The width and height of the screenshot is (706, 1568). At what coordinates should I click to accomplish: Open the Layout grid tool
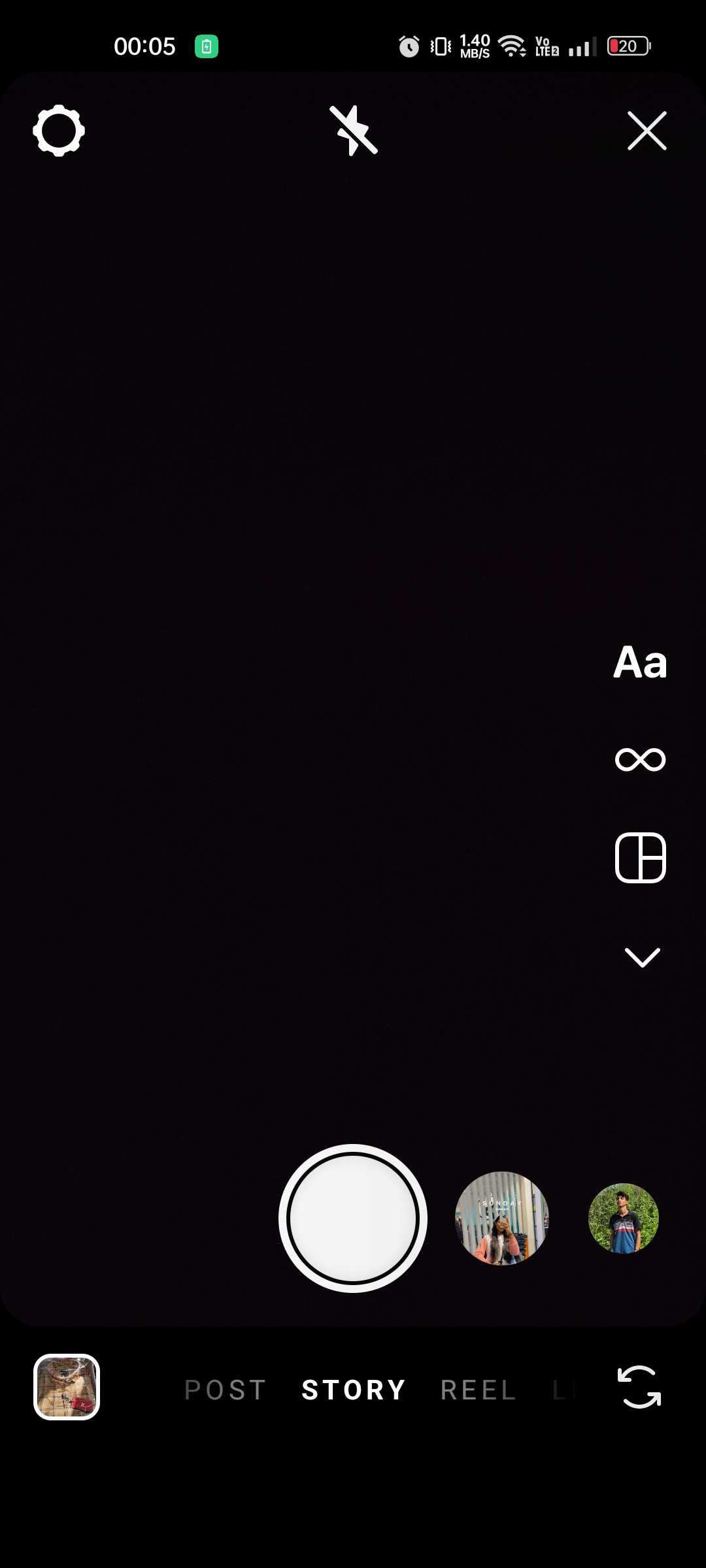641,858
